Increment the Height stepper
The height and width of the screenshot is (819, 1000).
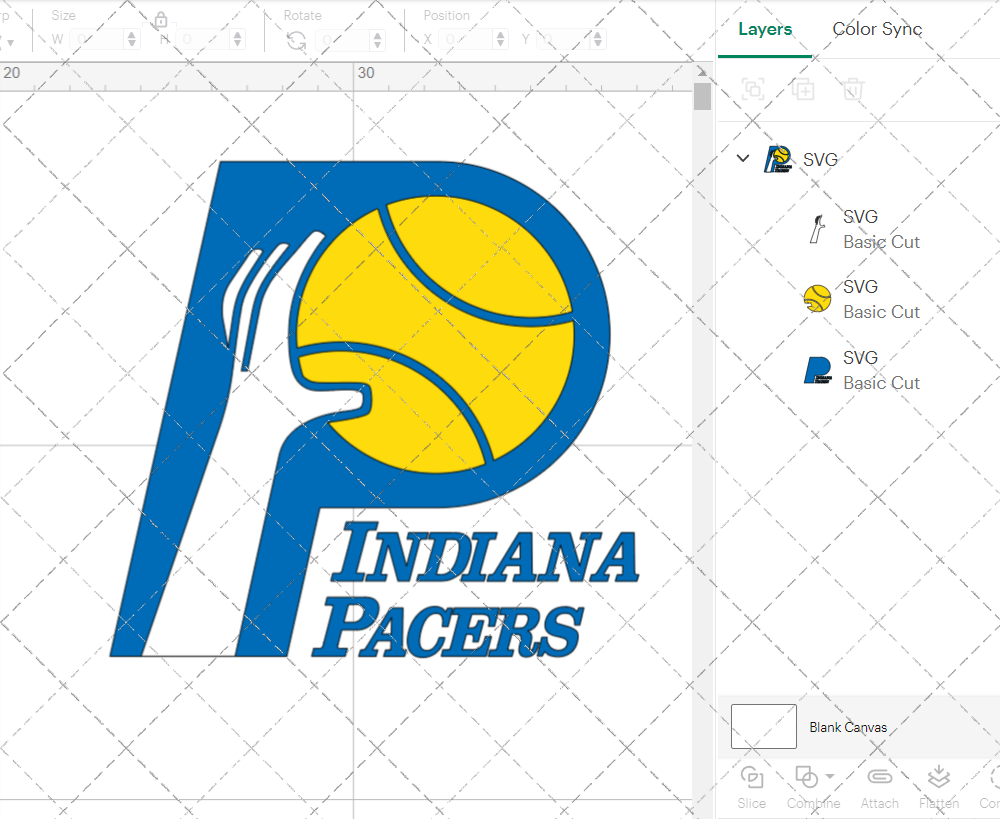[x=238, y=34]
